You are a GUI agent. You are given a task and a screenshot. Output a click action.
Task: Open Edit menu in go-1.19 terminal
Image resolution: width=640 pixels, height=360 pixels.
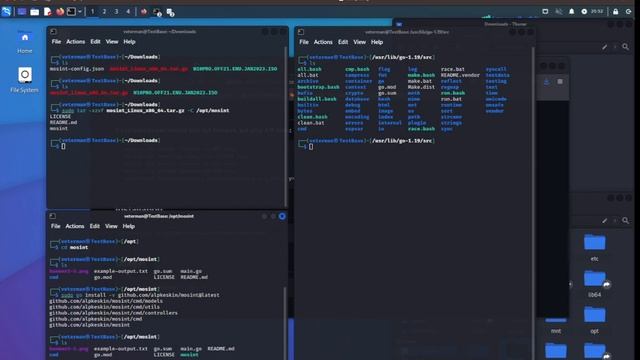343,42
